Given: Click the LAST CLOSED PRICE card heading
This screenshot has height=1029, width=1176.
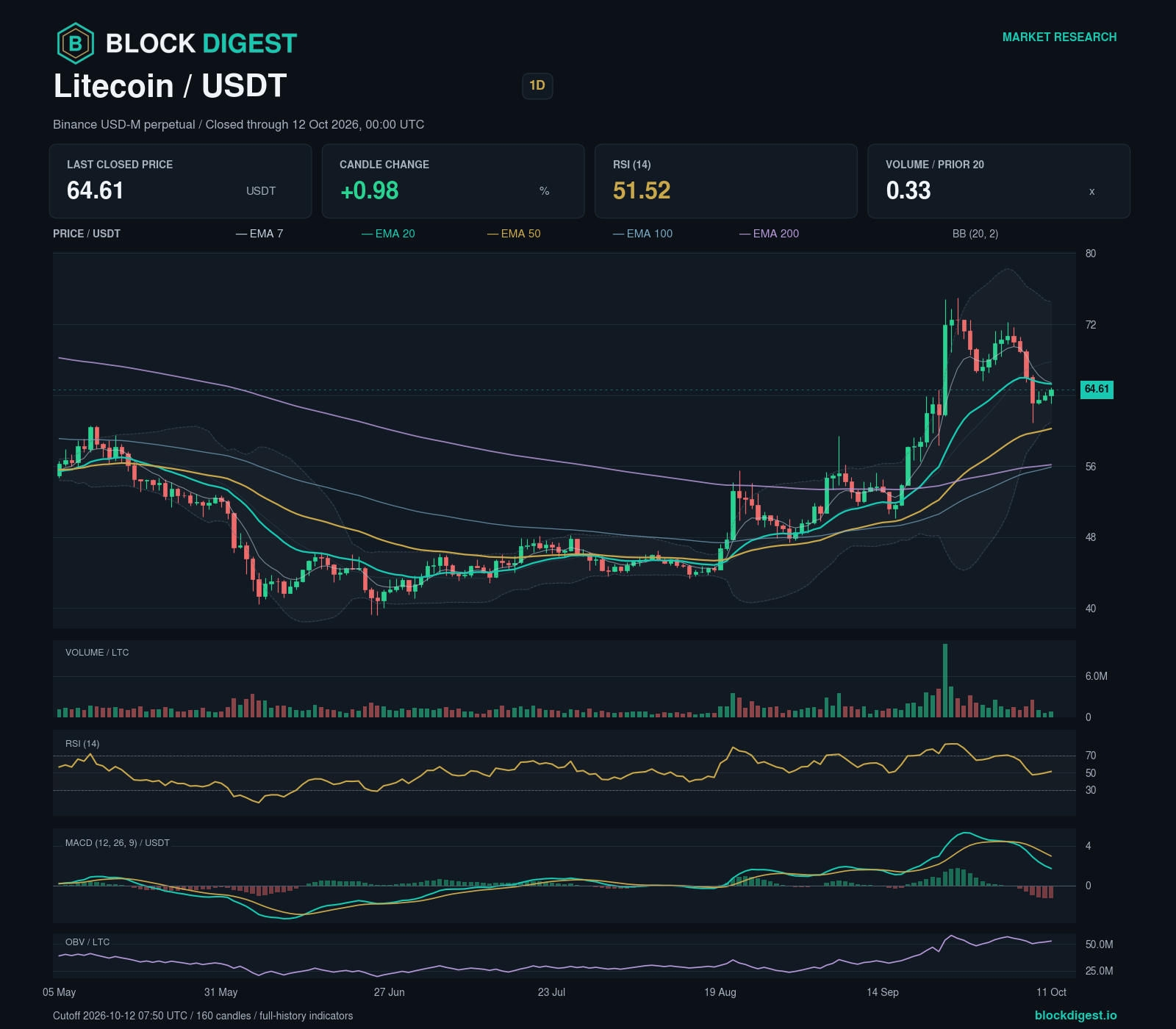Looking at the screenshot, I should 120,165.
